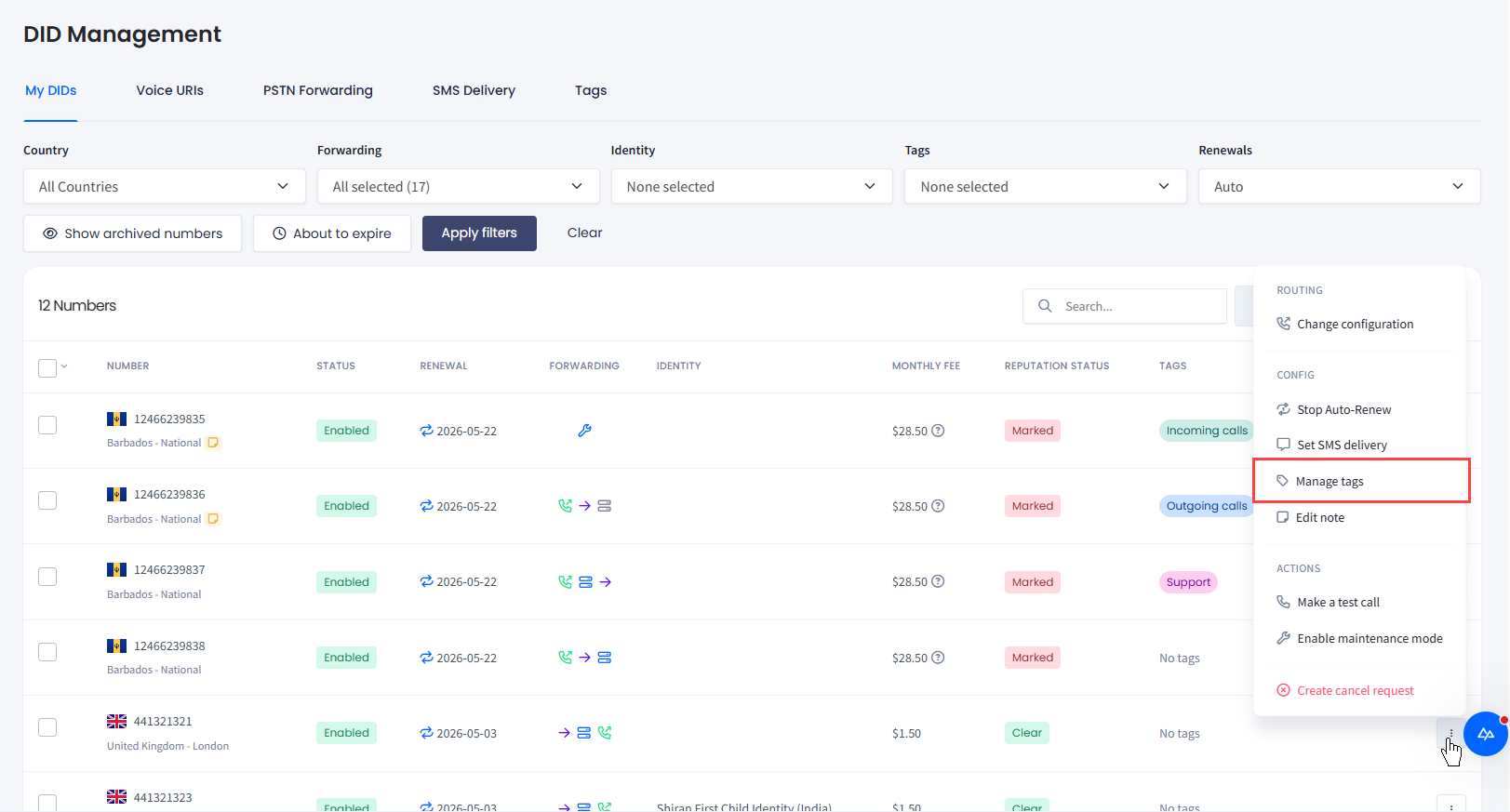
Task: Select the checkbox for 441321321
Action: (x=47, y=727)
